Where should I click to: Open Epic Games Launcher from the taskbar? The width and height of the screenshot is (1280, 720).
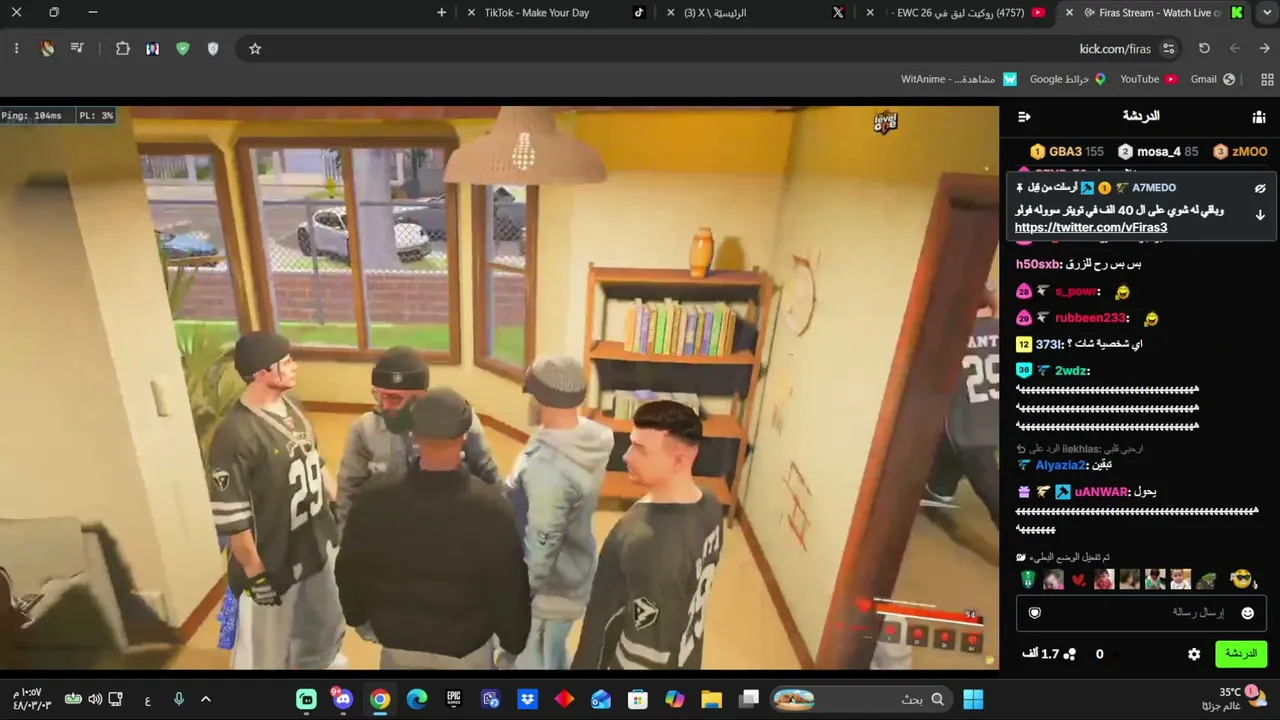pos(454,700)
